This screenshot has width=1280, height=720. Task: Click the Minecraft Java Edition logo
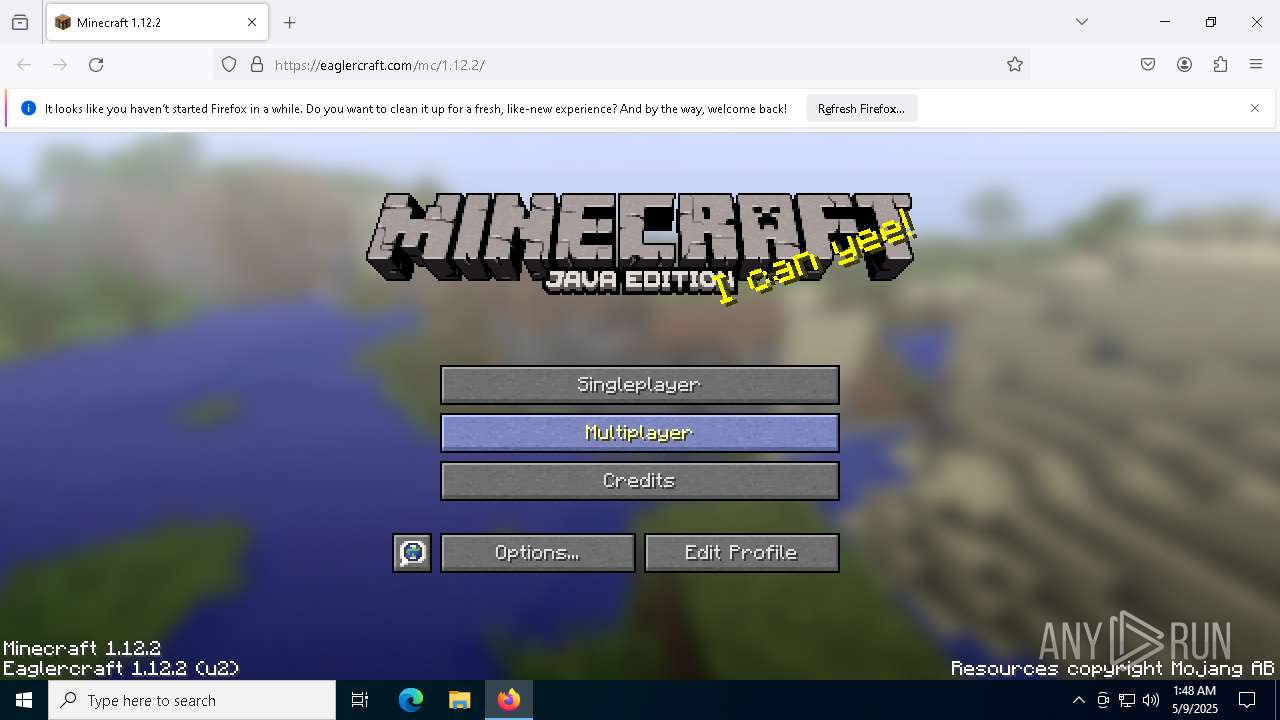click(640, 243)
